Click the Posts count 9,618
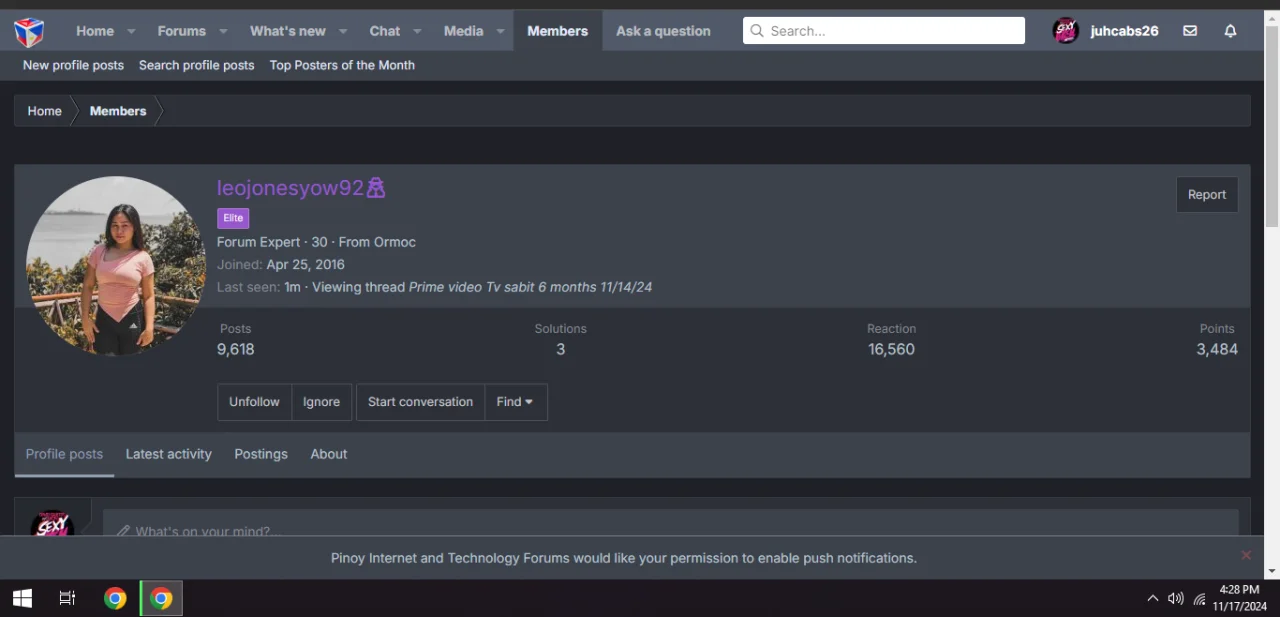1280x617 pixels. tap(235, 349)
